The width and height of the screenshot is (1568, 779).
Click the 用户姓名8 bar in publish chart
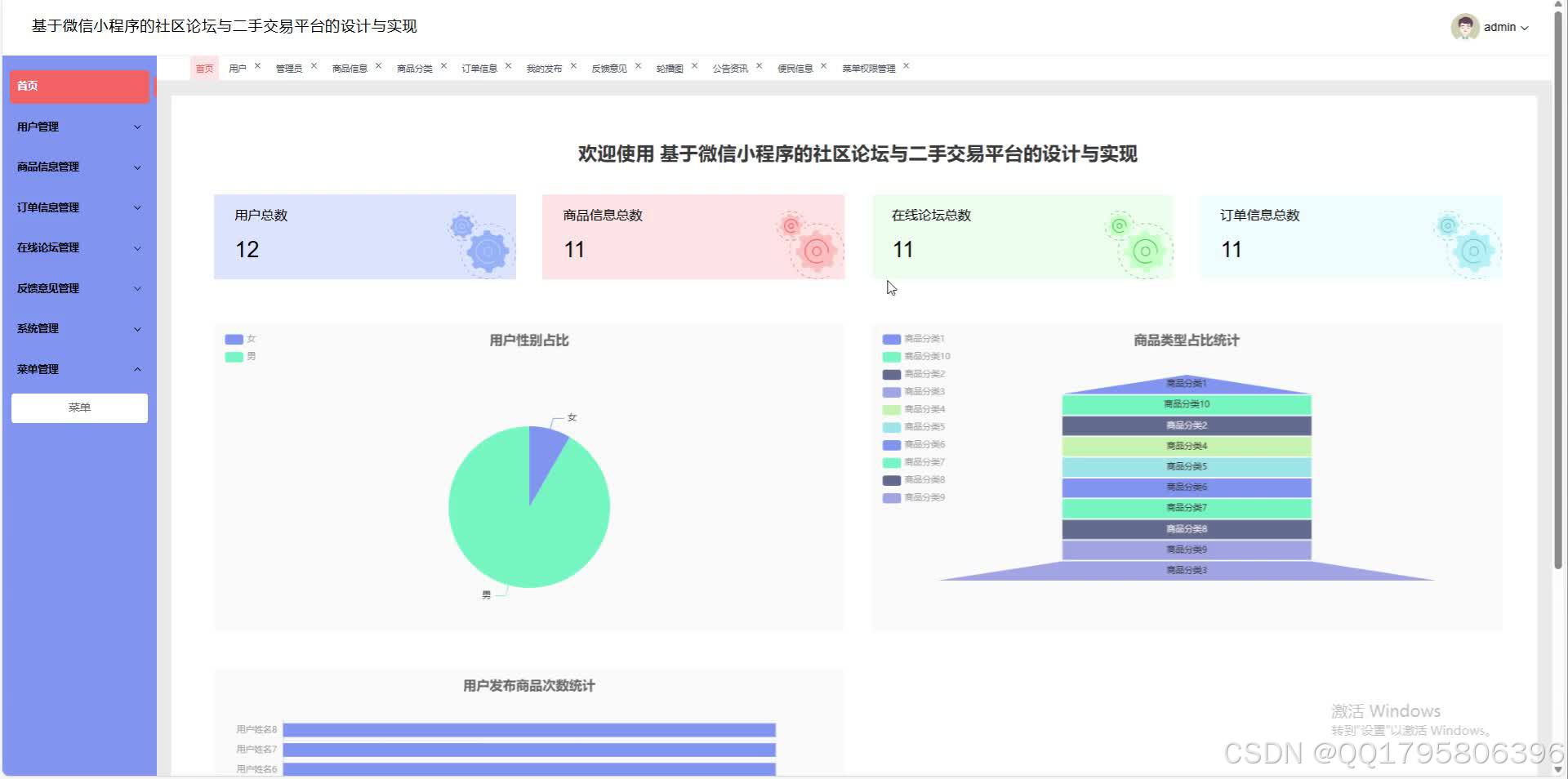[x=531, y=730]
